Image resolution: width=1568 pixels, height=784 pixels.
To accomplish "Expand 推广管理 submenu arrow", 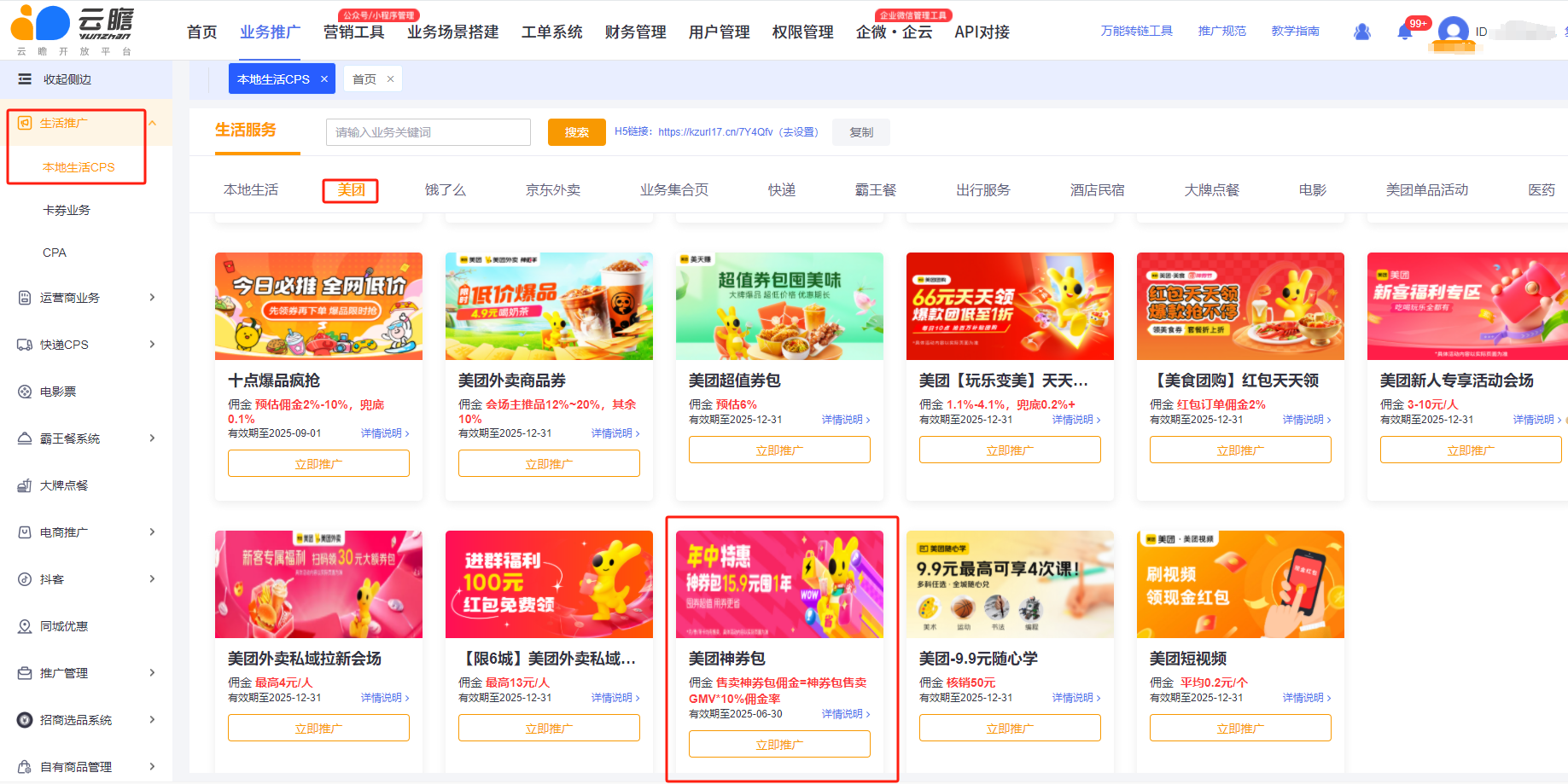I will pyautogui.click(x=153, y=673).
